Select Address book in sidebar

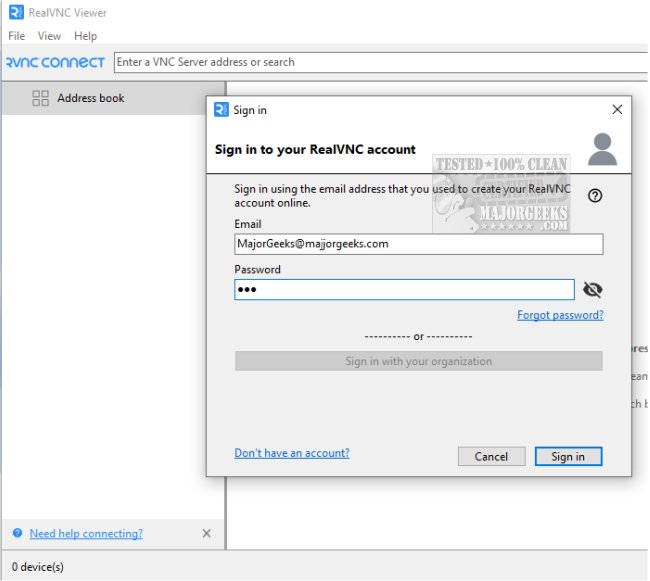coord(112,98)
